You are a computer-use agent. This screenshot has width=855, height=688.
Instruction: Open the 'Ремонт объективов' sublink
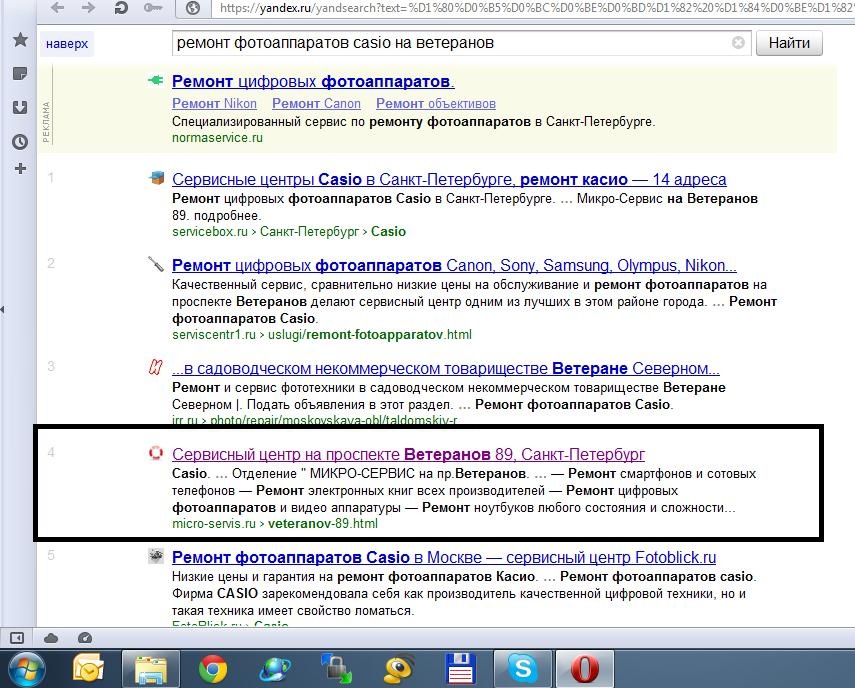tap(436, 104)
